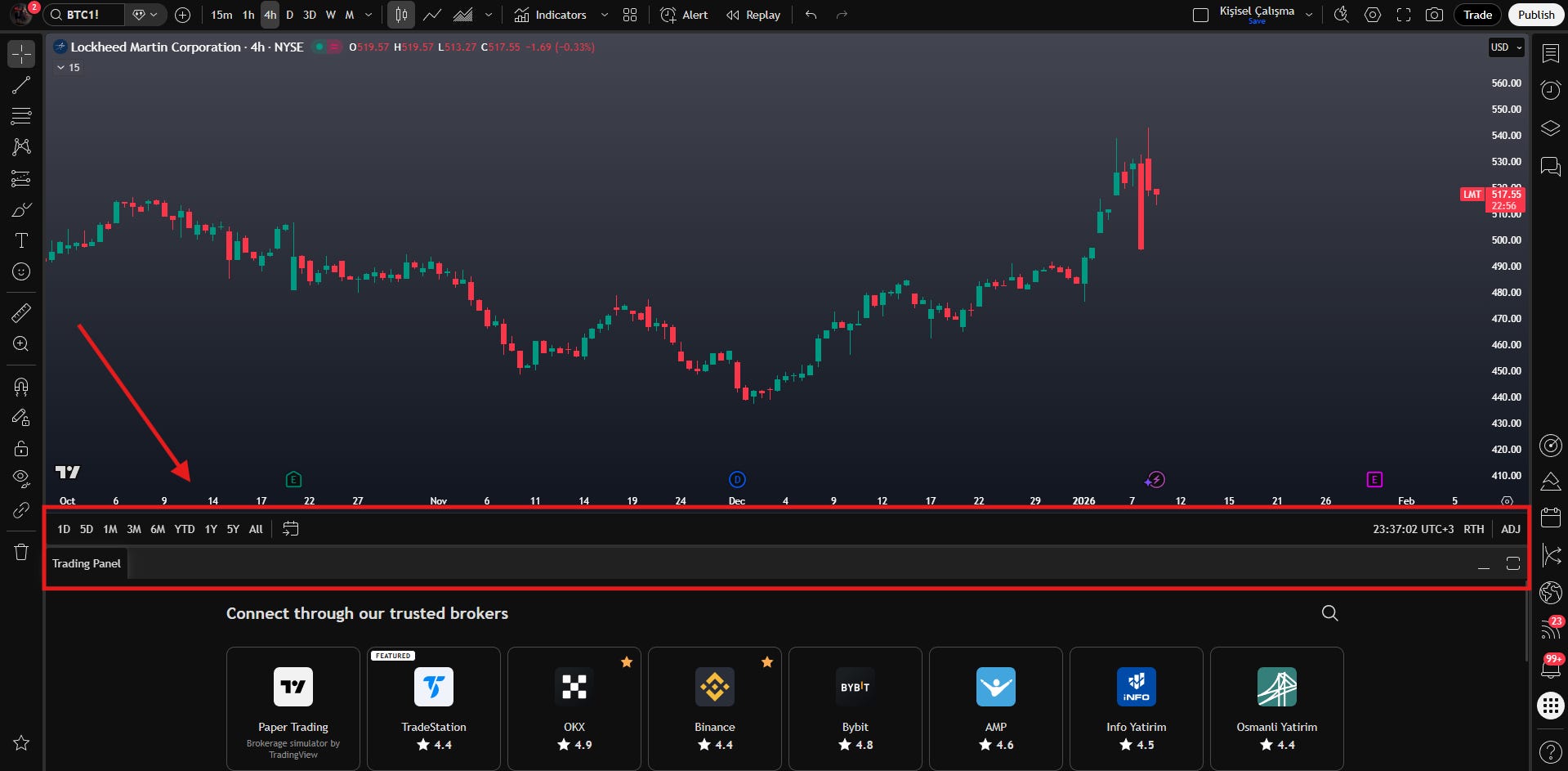Viewport: 1568px width, 771px height.
Task: Activate the Zoom In tool
Action: (21, 344)
